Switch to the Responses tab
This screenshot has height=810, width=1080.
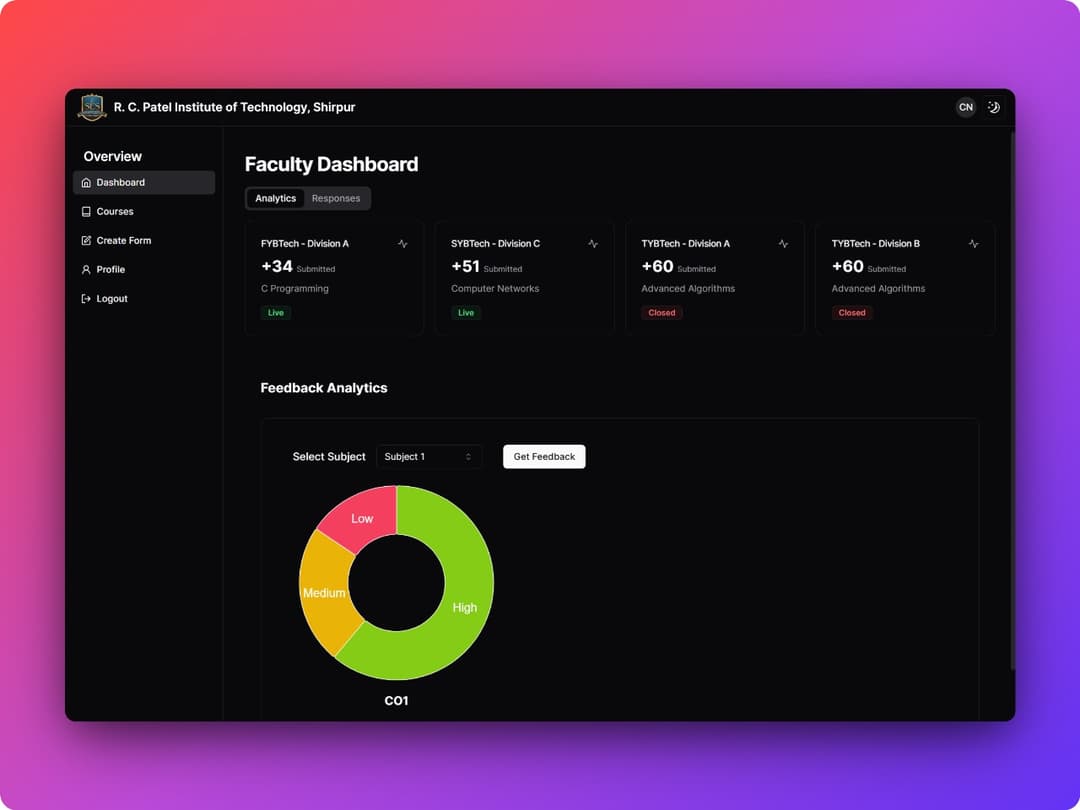[336, 198]
